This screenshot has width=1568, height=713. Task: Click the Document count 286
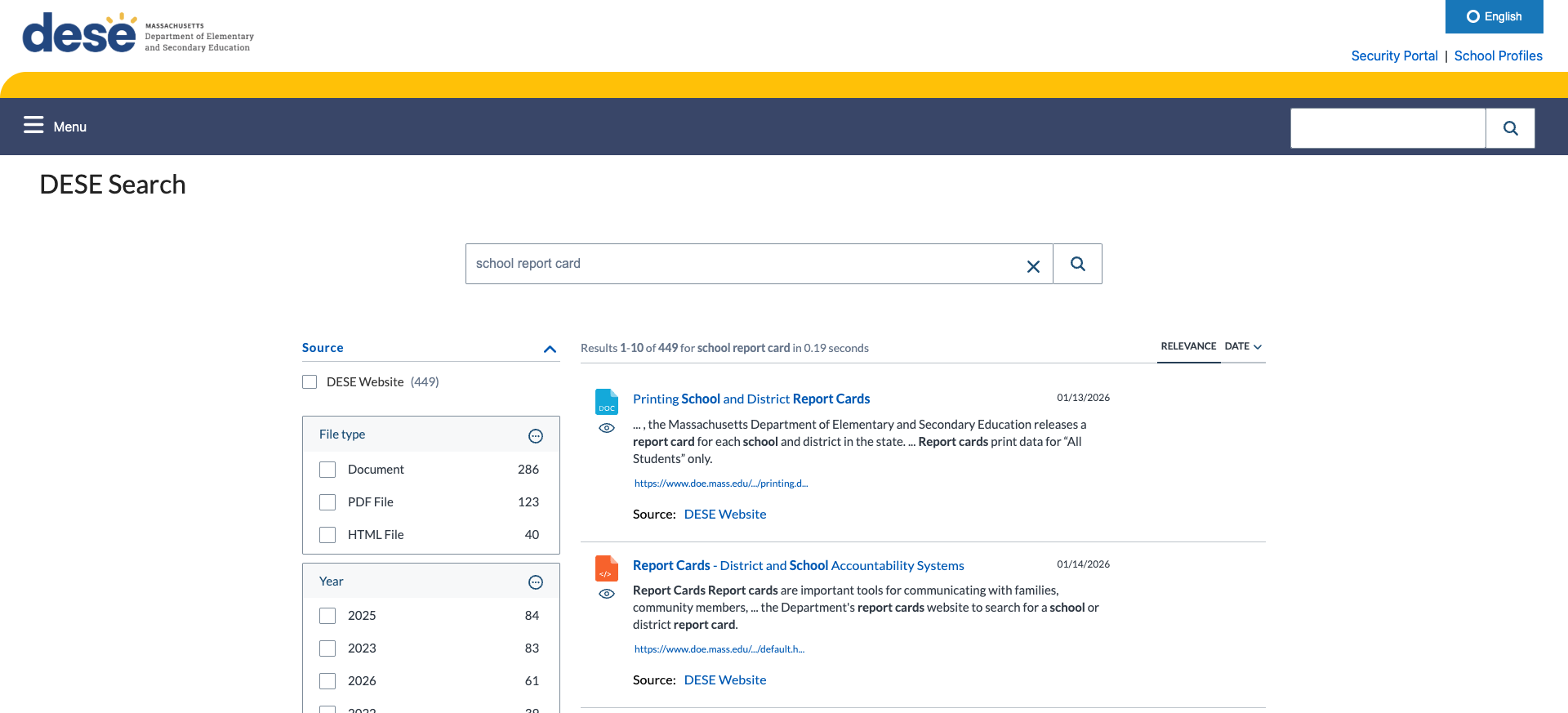[528, 470]
